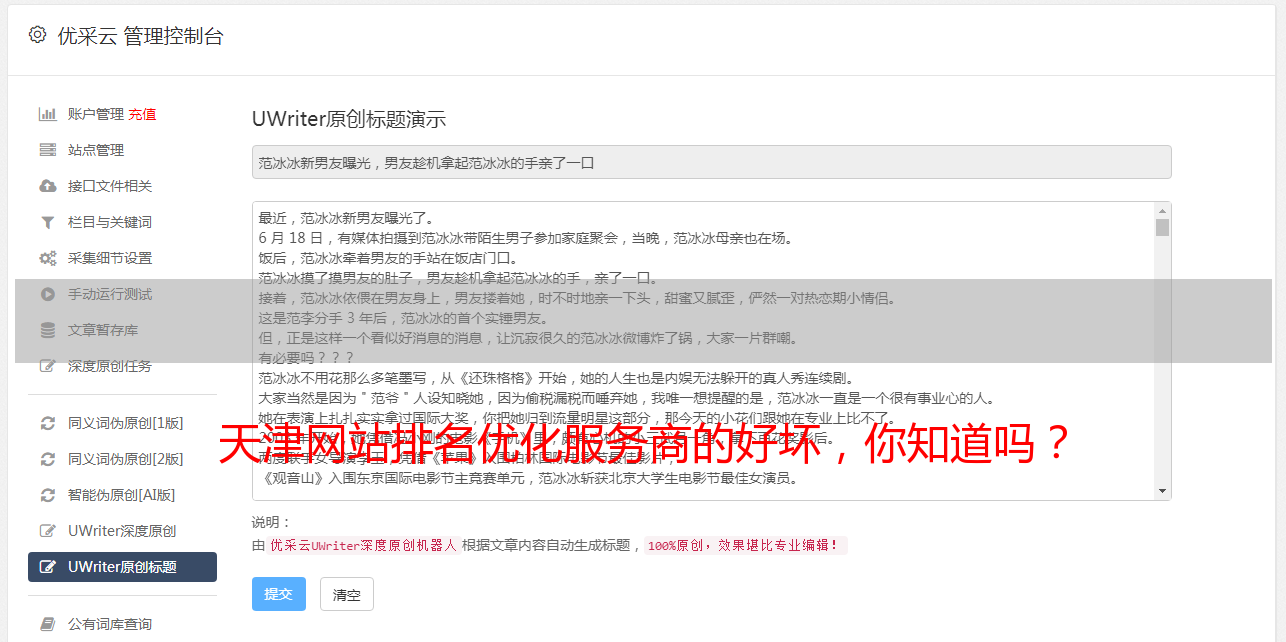The width and height of the screenshot is (1286, 642).
Task: Click the 清空 button
Action: tap(347, 594)
